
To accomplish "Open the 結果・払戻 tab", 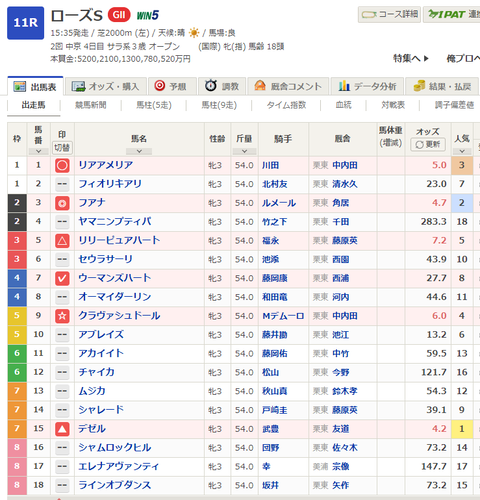I will [442, 87].
